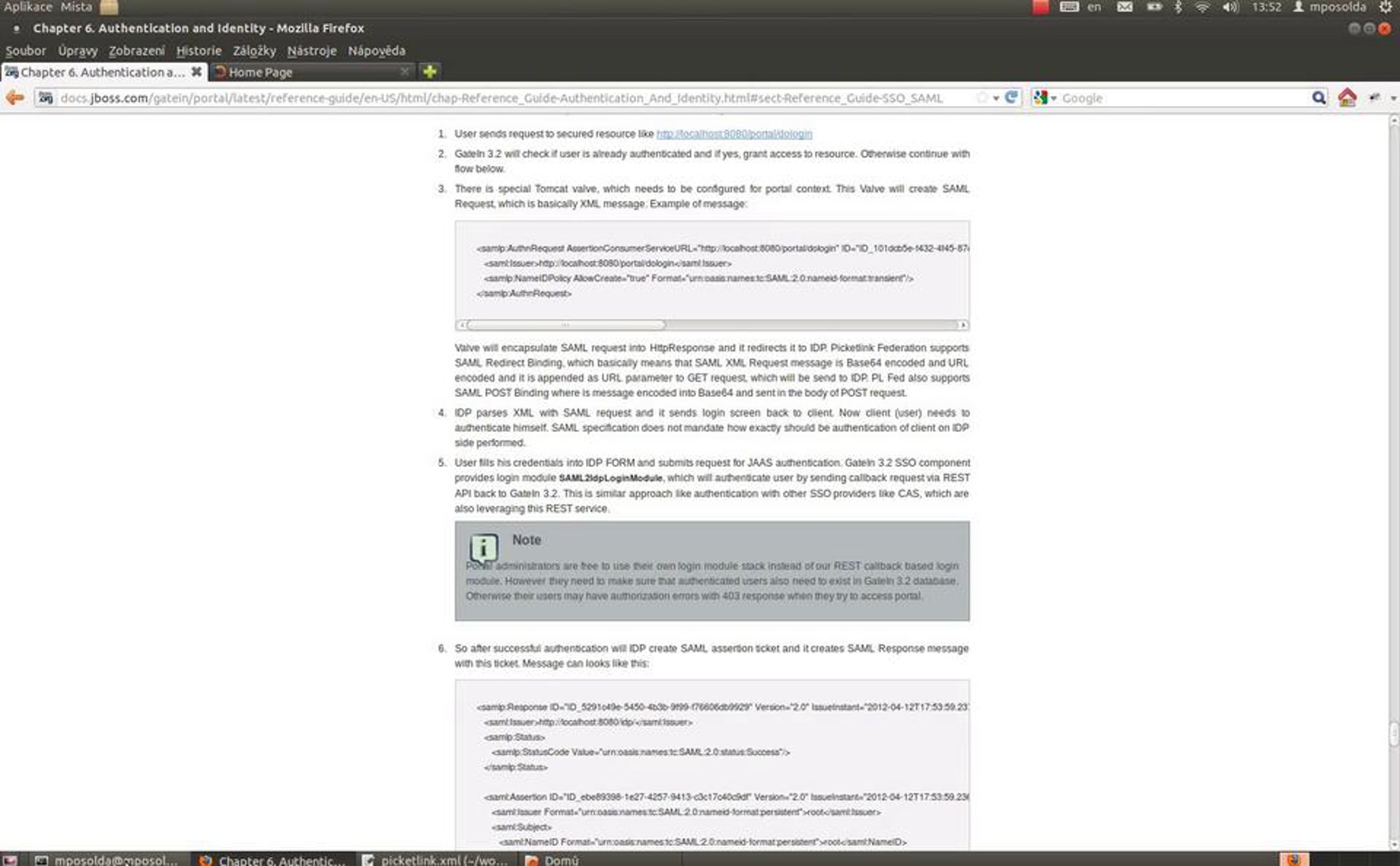Screen dimensions: 1400x866
Task: Click the package launcher icon beside Místa
Action: pyautogui.click(x=109, y=7)
